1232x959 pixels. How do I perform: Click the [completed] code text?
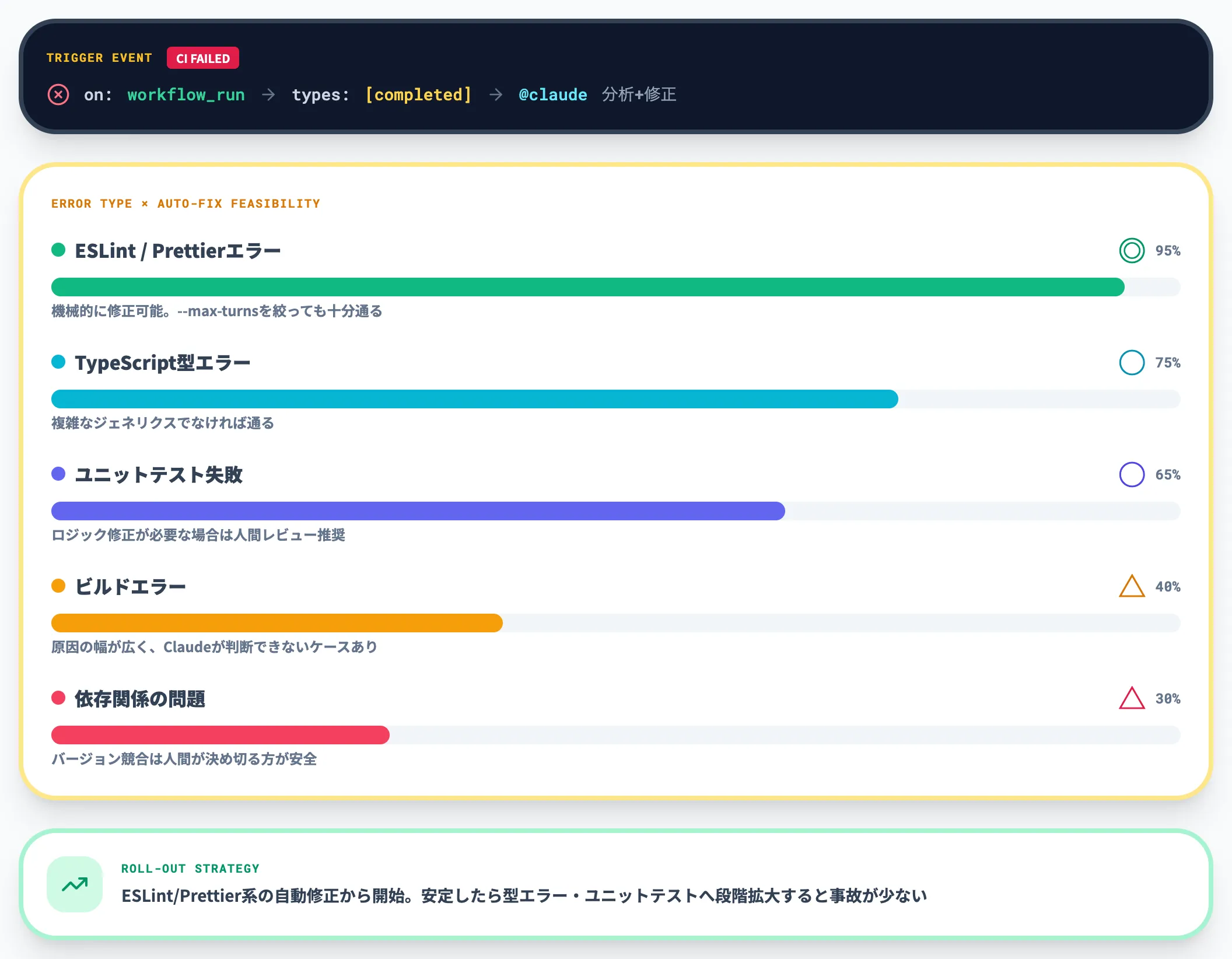[x=418, y=94]
